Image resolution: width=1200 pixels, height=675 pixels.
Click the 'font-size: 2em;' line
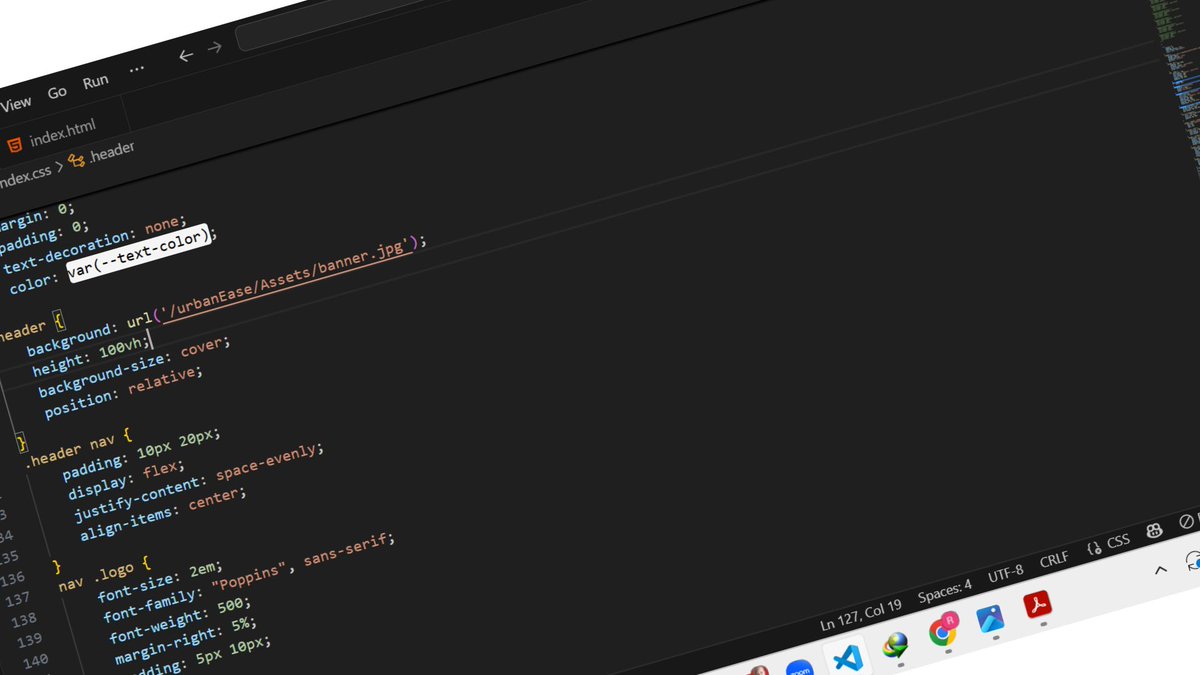coord(160,582)
